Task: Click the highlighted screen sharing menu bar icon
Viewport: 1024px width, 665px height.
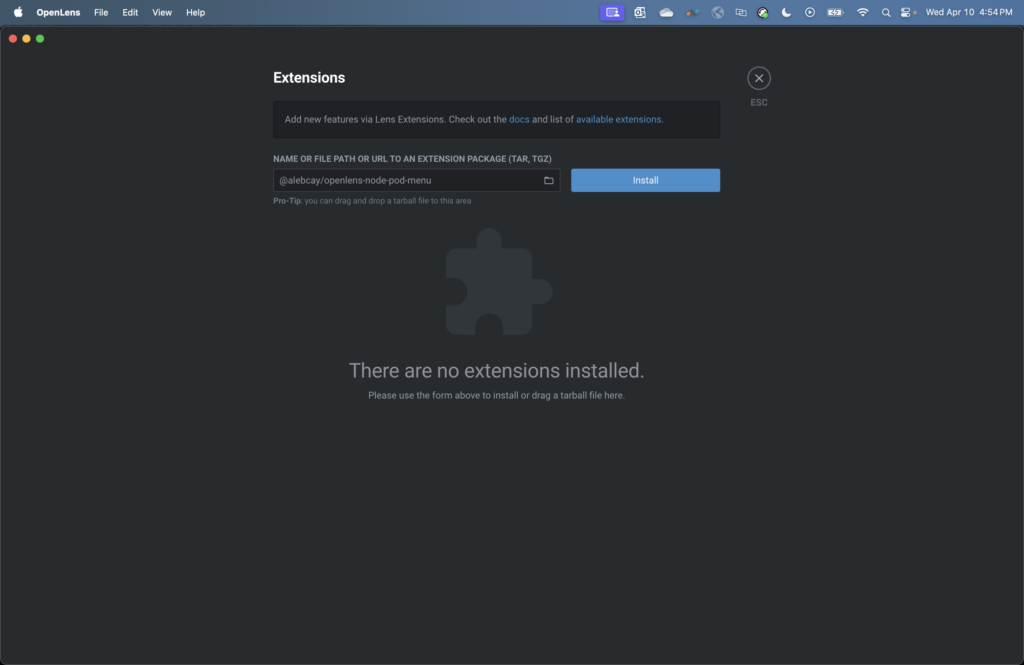Action: coord(612,12)
